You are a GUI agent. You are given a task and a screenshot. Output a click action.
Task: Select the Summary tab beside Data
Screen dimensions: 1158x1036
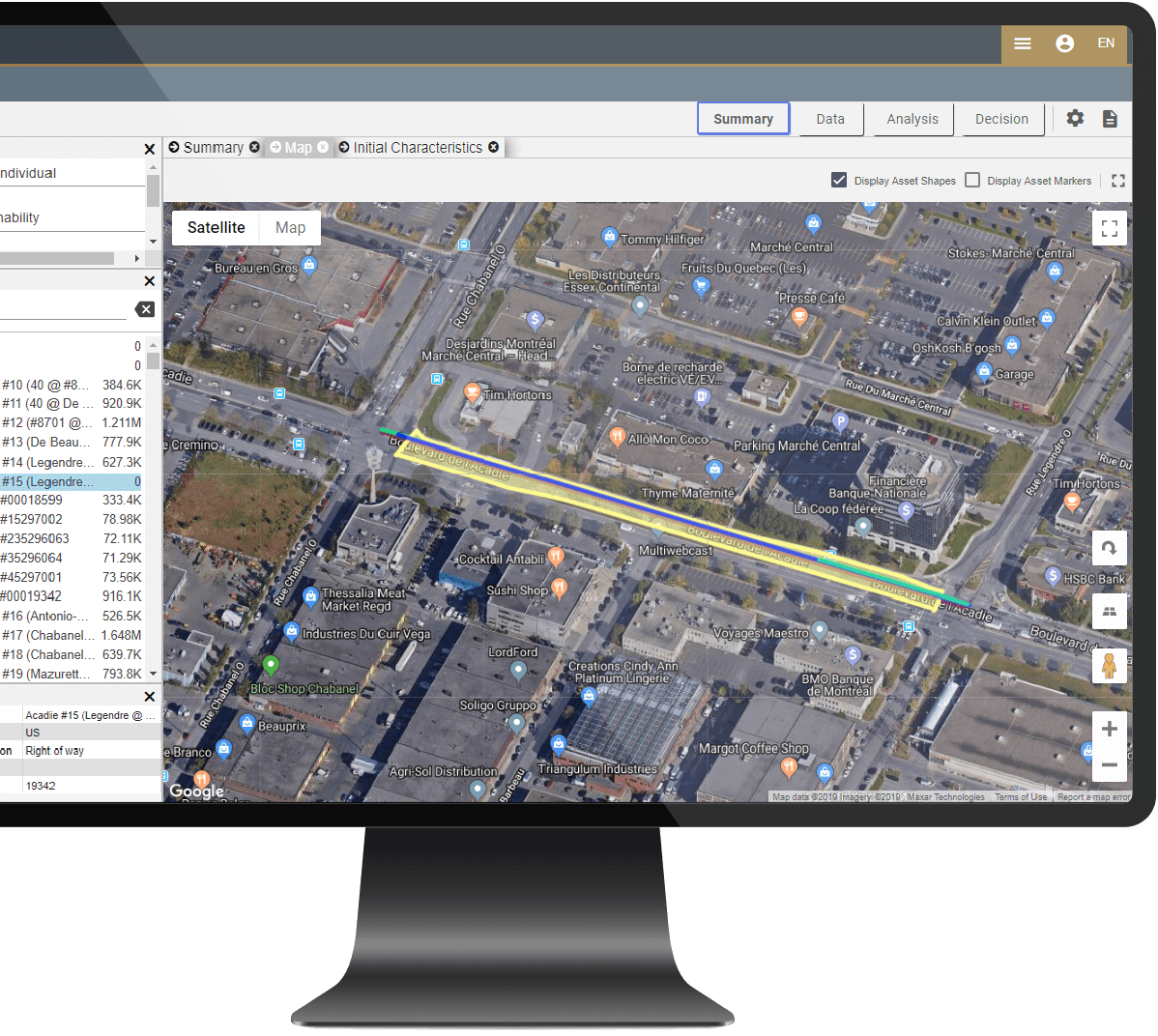click(x=743, y=119)
